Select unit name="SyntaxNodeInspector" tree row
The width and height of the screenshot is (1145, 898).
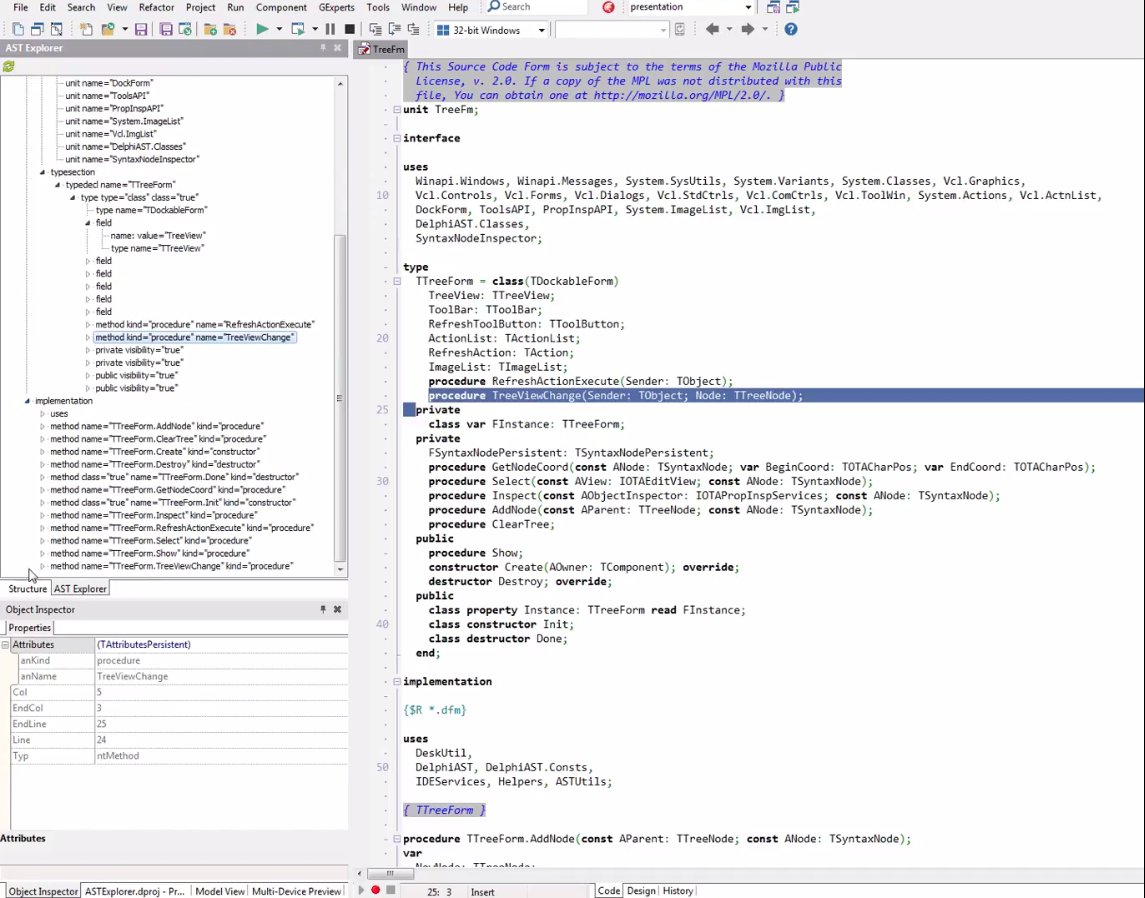coord(132,159)
